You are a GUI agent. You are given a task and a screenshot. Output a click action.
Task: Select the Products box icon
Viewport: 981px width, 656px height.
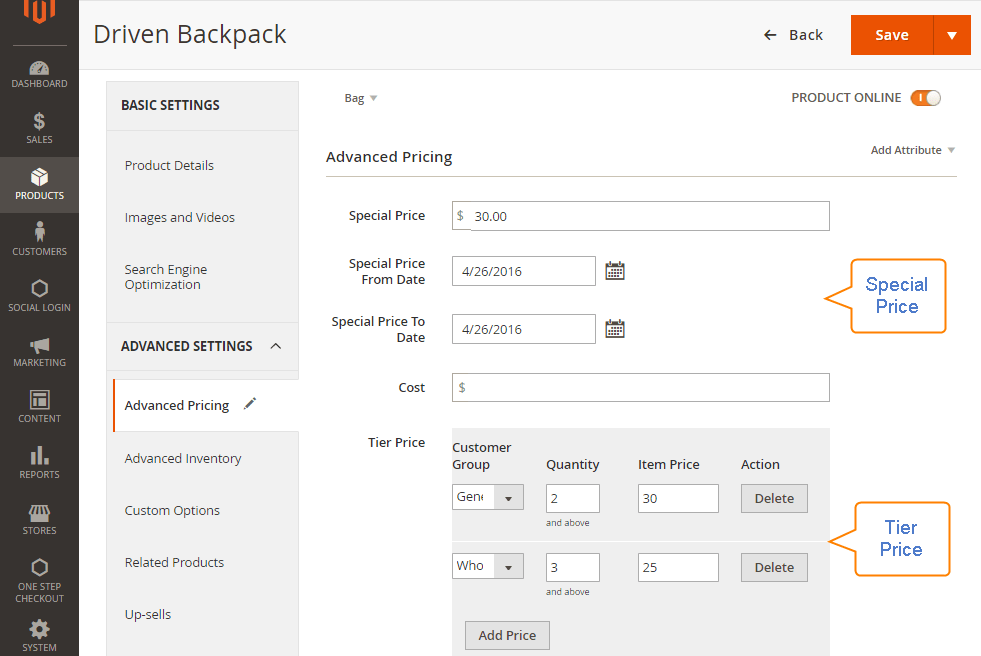click(x=39, y=177)
